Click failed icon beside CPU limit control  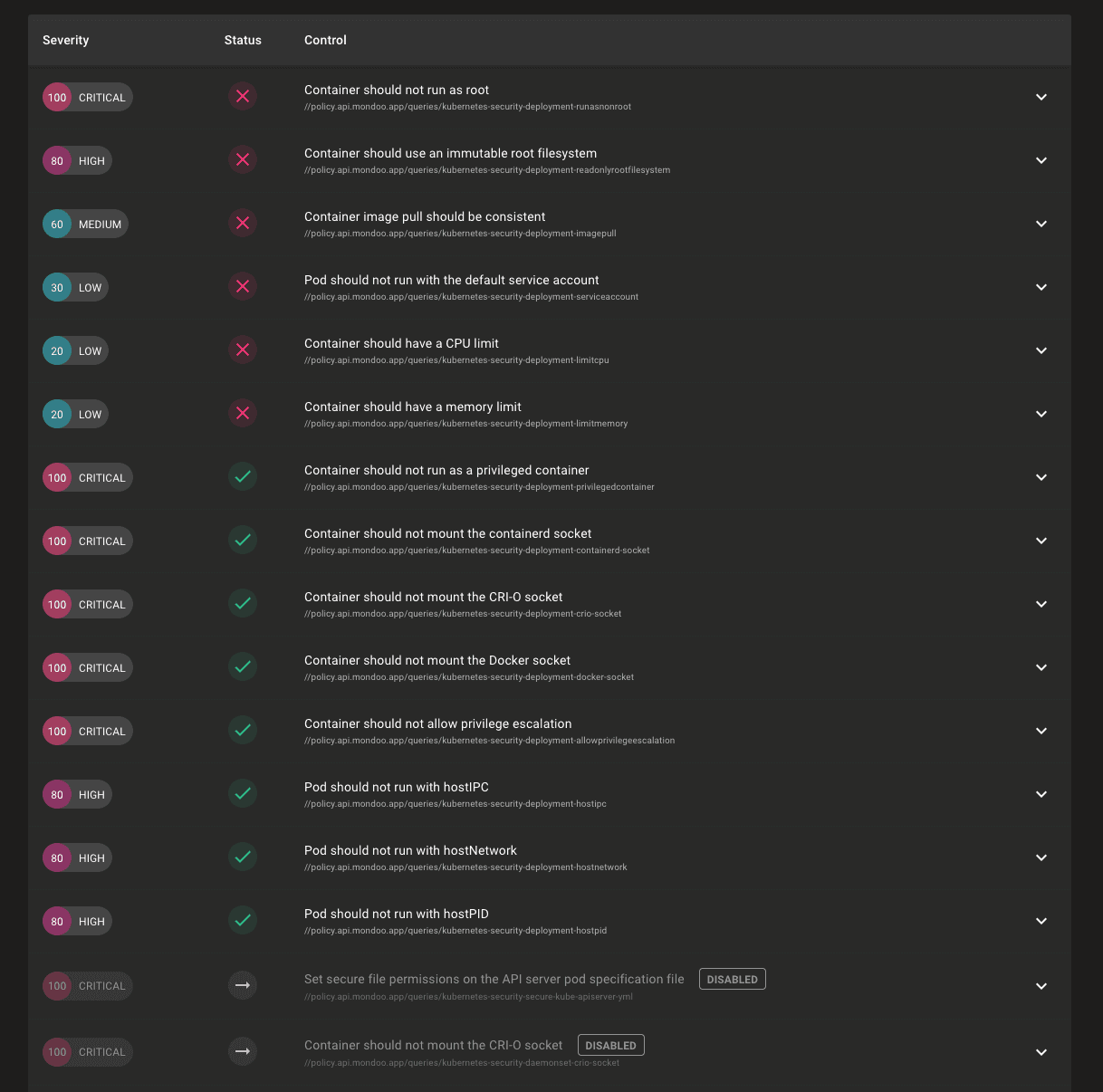pyautogui.click(x=243, y=350)
